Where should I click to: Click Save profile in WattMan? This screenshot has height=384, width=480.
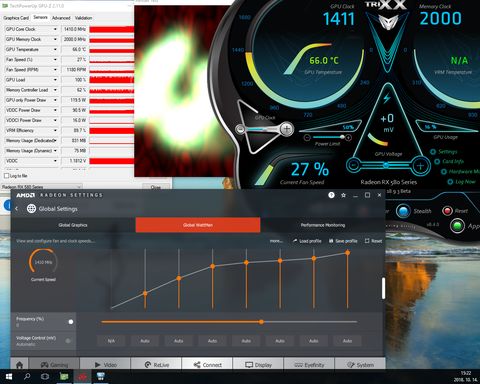pyautogui.click(x=343, y=241)
